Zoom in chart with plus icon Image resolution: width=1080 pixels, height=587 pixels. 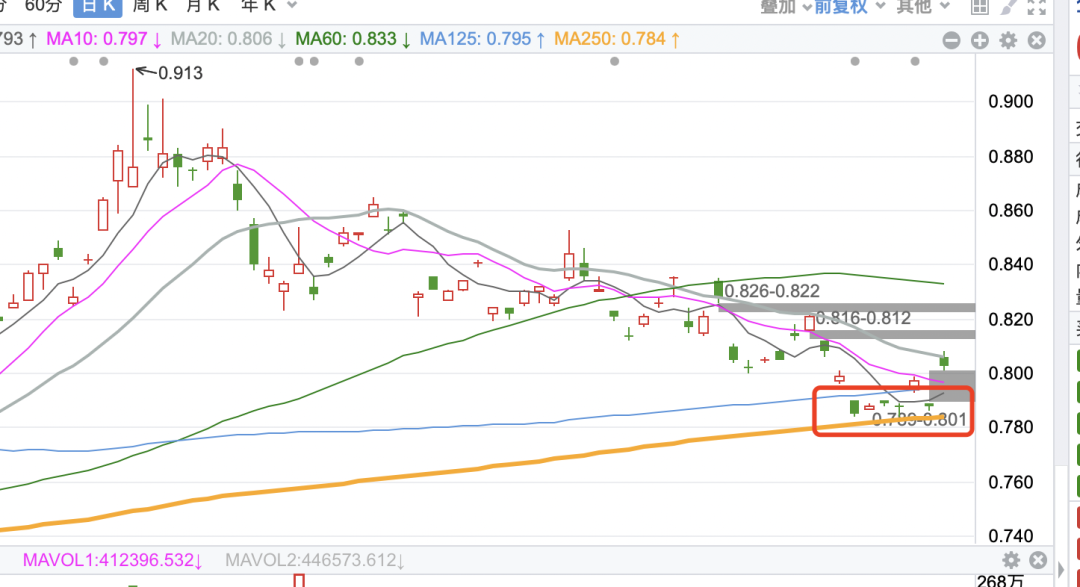pos(979,41)
